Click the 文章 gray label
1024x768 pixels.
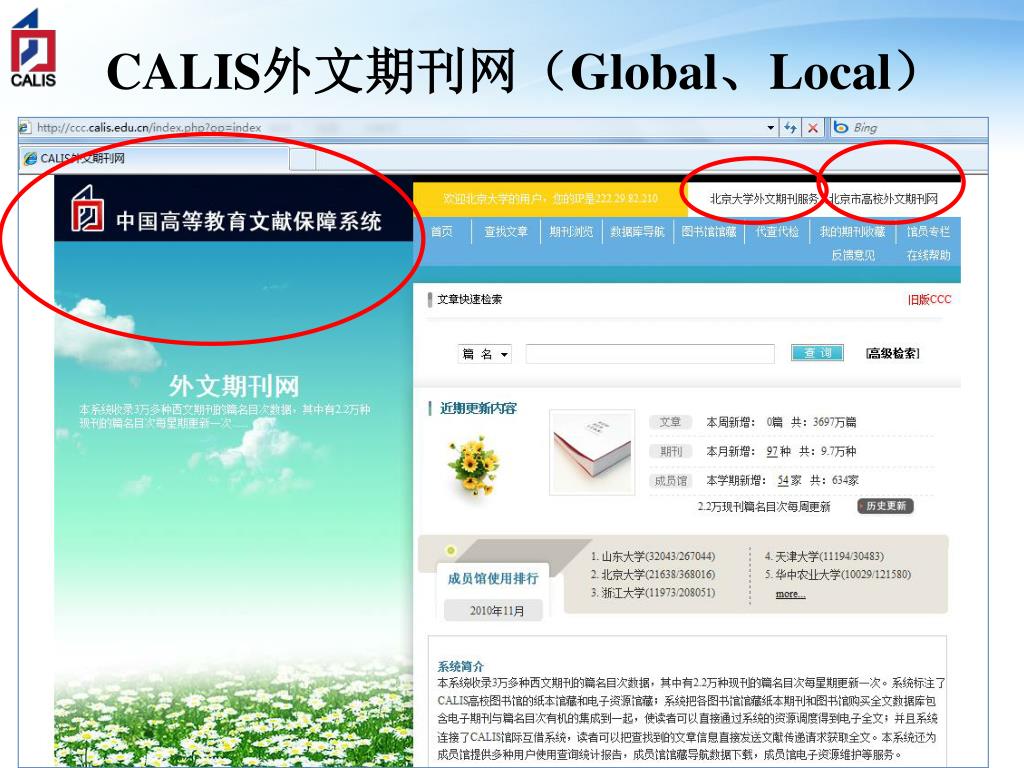point(670,422)
